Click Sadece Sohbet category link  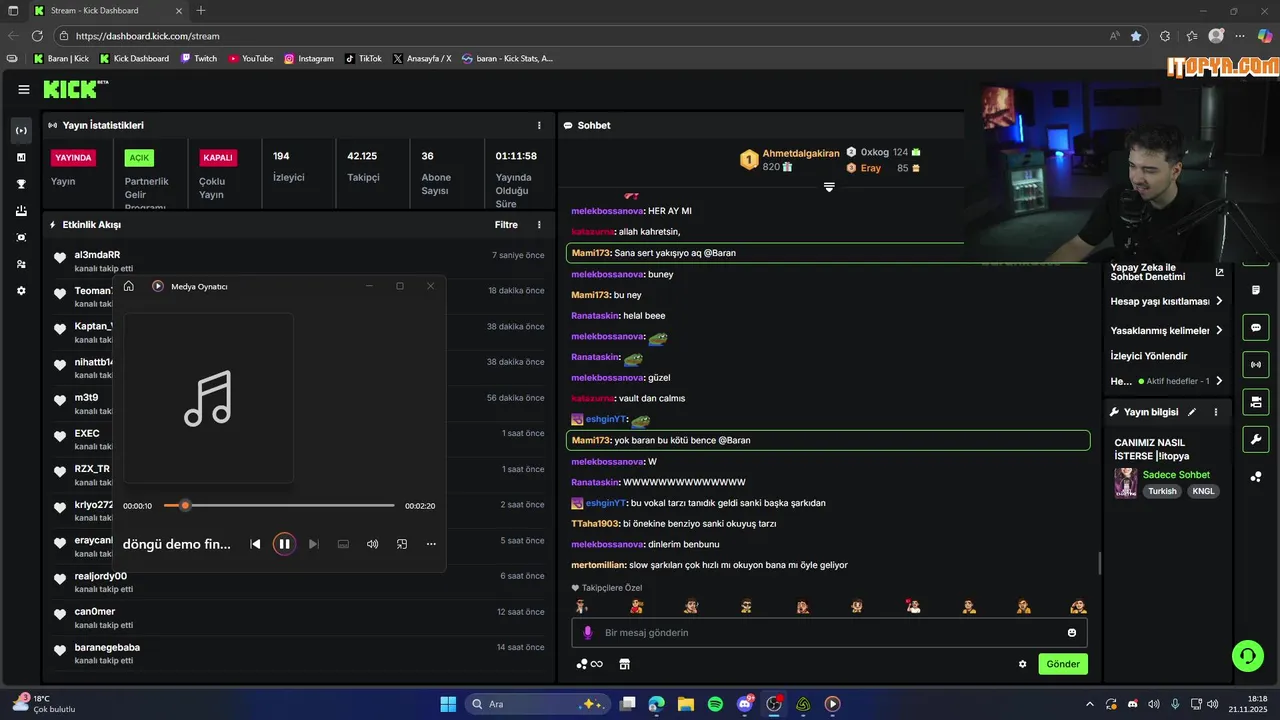[x=1176, y=475]
